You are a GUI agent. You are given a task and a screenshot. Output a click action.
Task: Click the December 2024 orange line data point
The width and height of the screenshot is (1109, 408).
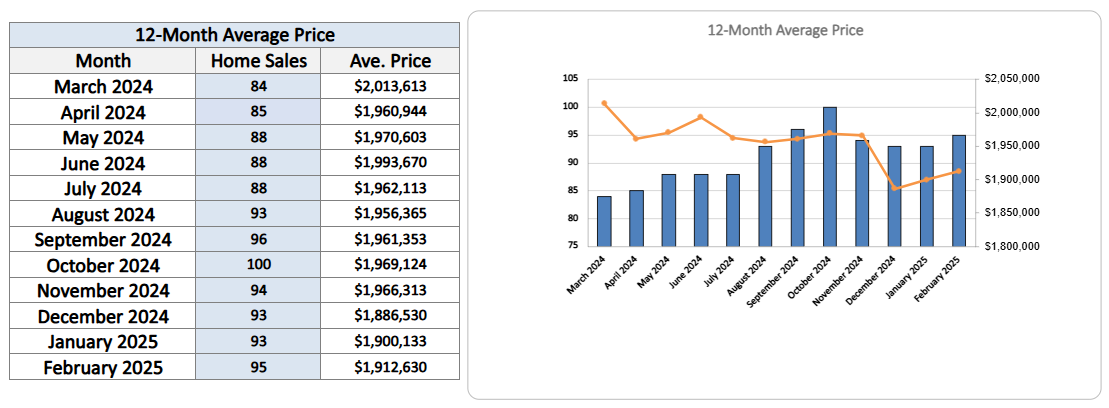pyautogui.click(x=894, y=189)
